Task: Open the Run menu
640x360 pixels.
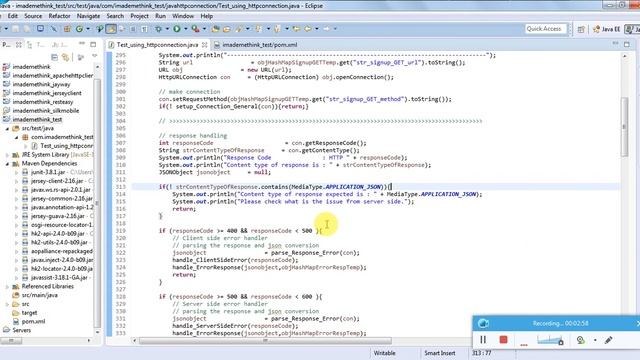Action: click(160, 16)
